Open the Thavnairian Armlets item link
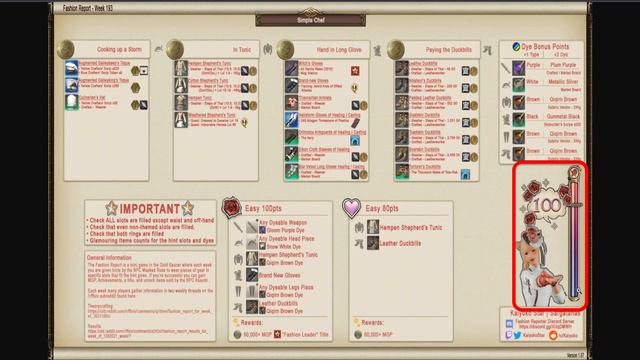The image size is (640, 360). click(315, 98)
